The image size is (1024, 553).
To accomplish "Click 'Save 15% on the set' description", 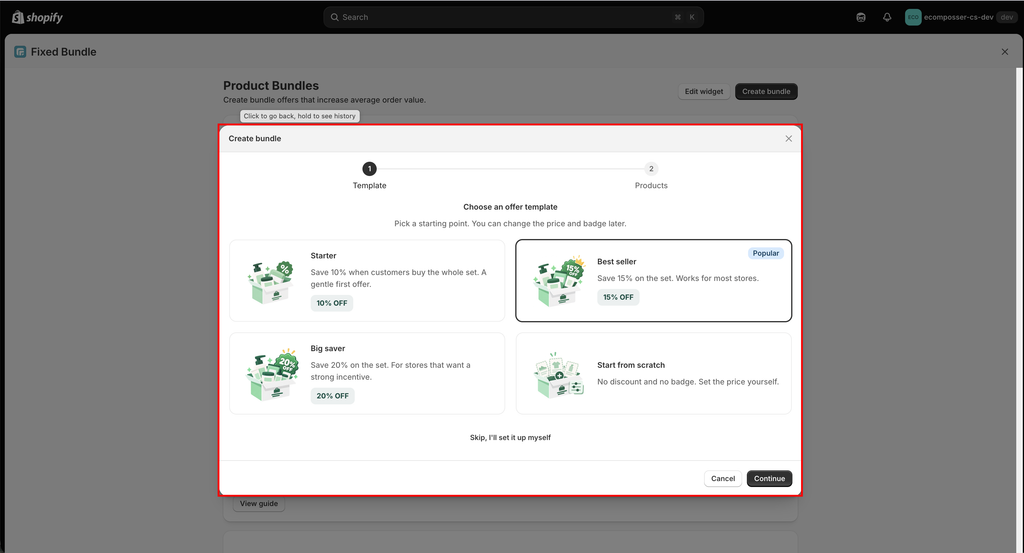I will pyautogui.click(x=678, y=278).
